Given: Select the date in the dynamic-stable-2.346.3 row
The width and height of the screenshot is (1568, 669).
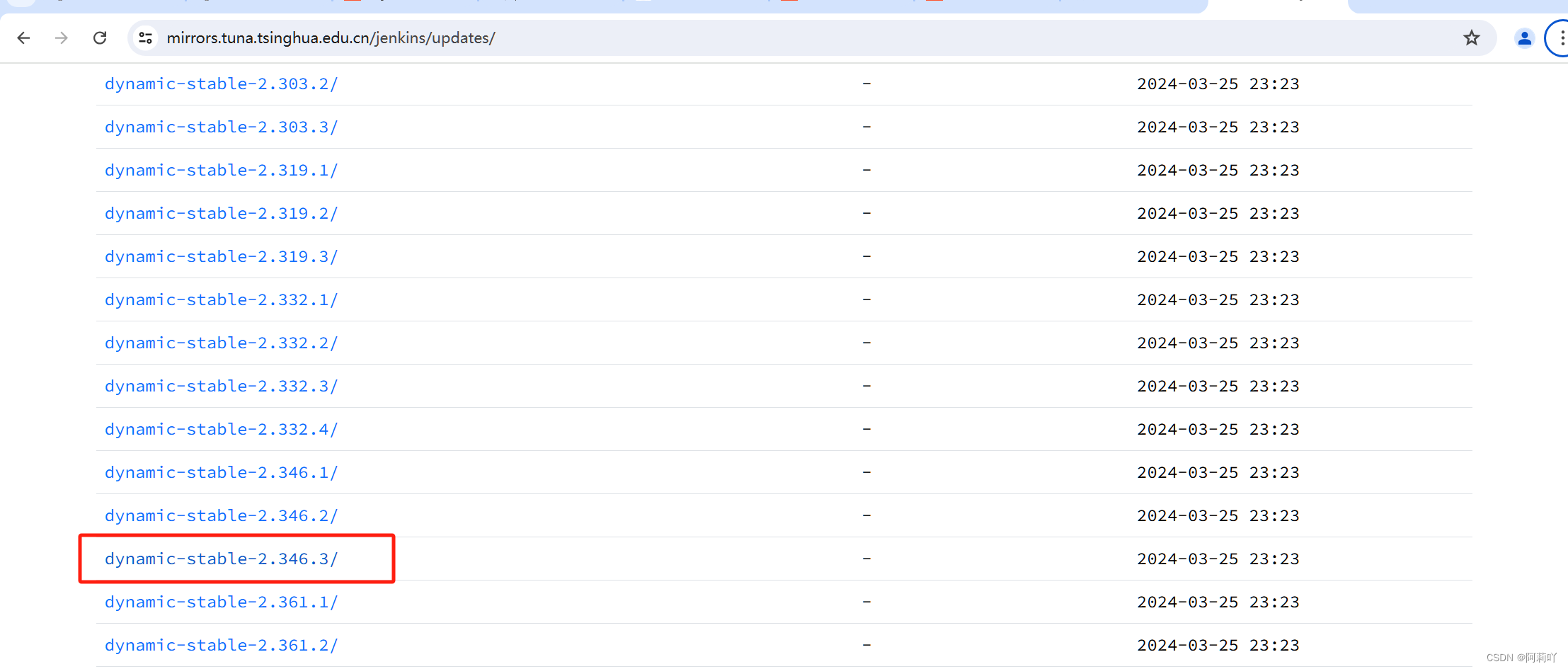Looking at the screenshot, I should [x=1218, y=559].
